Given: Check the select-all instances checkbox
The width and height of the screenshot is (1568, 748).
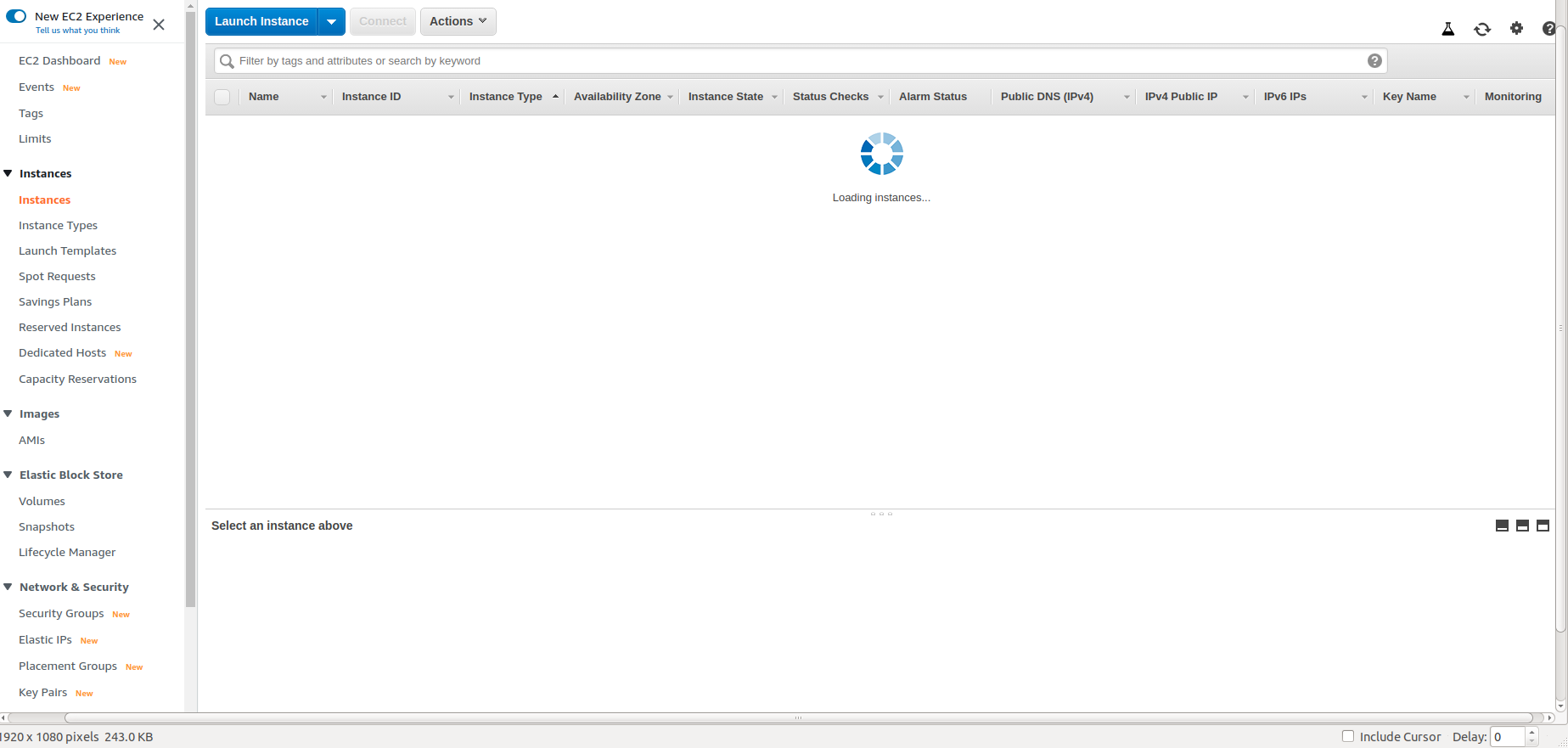Looking at the screenshot, I should pos(222,97).
